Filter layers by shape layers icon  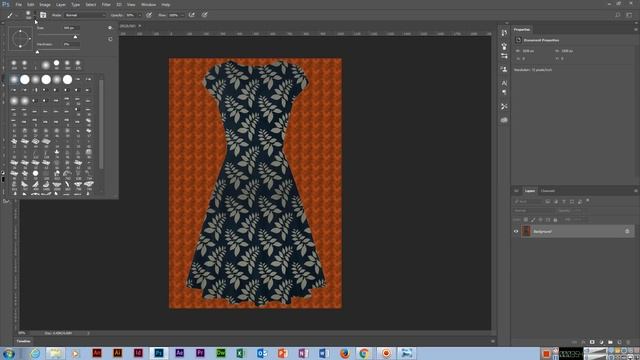tap(572, 202)
